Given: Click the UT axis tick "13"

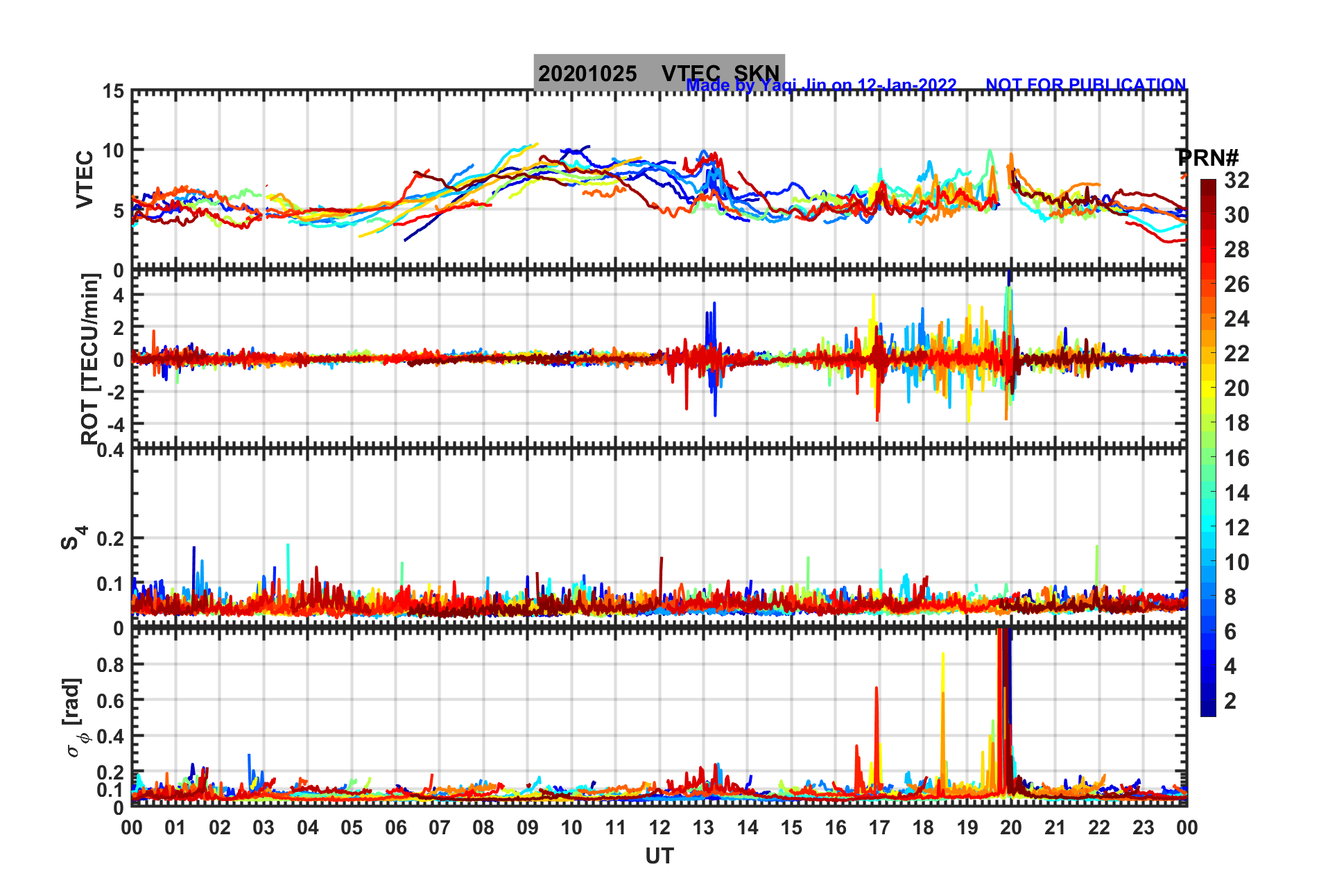Looking at the screenshot, I should coord(703,827).
